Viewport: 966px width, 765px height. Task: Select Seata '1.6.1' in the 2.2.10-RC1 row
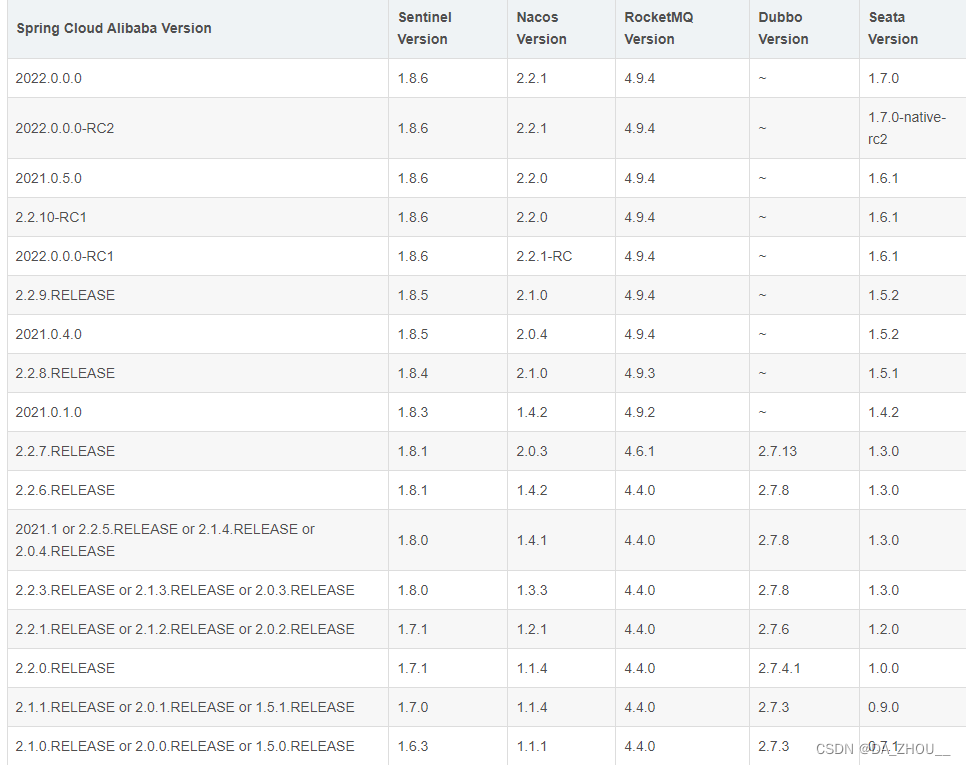pos(883,217)
